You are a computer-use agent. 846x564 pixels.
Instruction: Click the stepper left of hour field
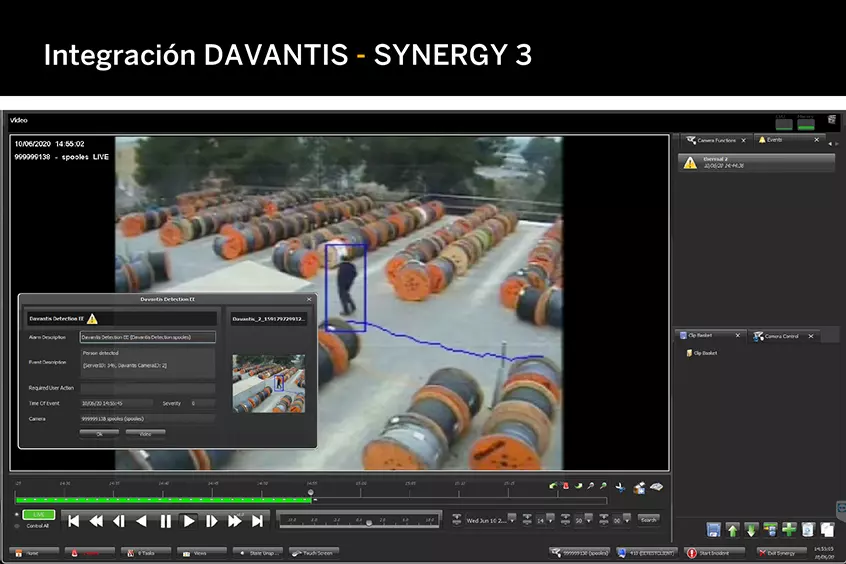pos(527,519)
